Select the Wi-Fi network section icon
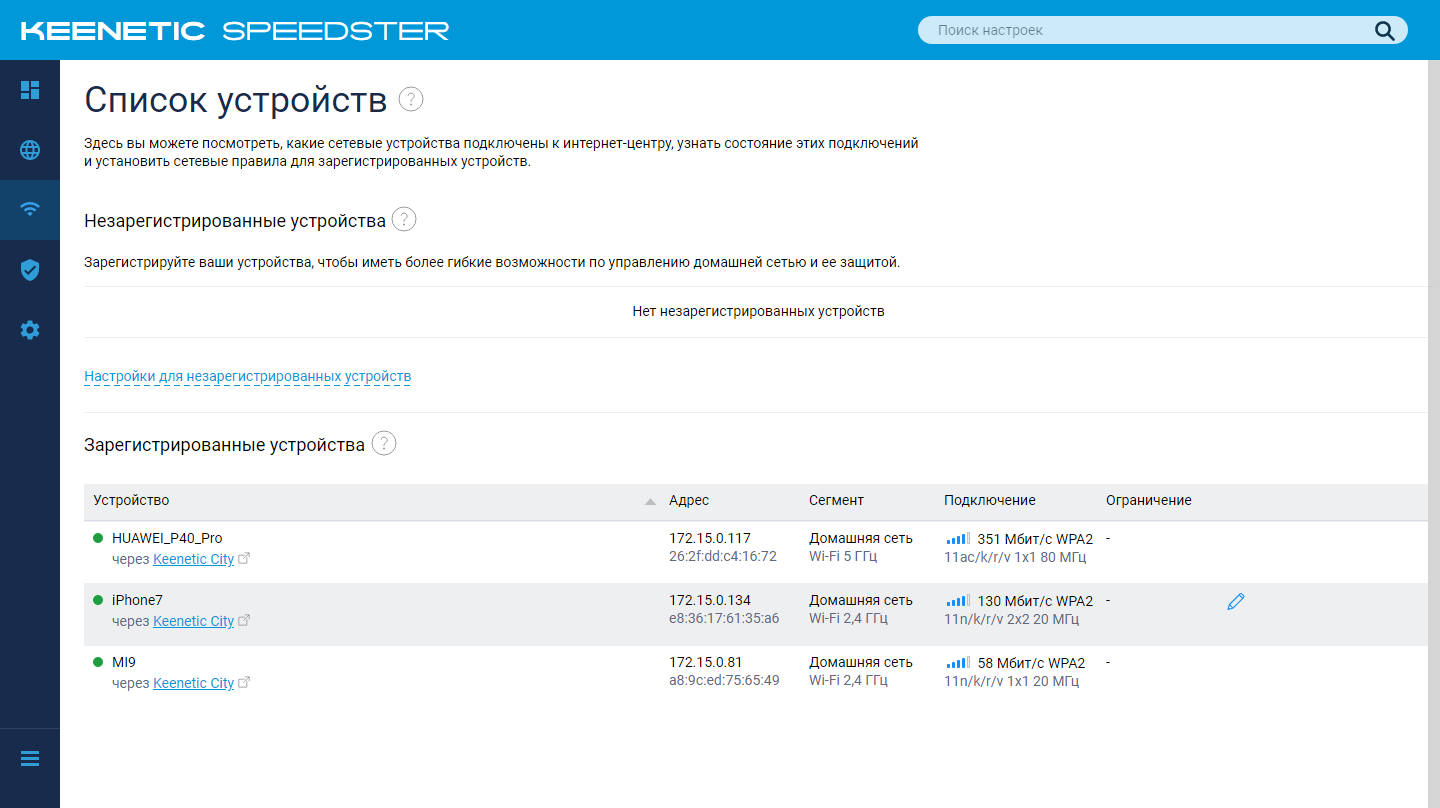 (30, 210)
